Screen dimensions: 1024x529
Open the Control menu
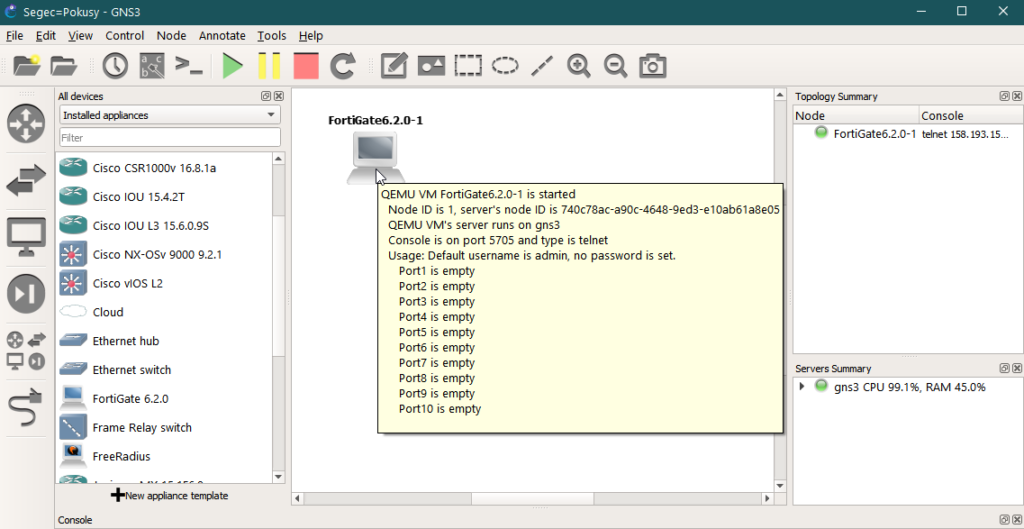click(125, 36)
